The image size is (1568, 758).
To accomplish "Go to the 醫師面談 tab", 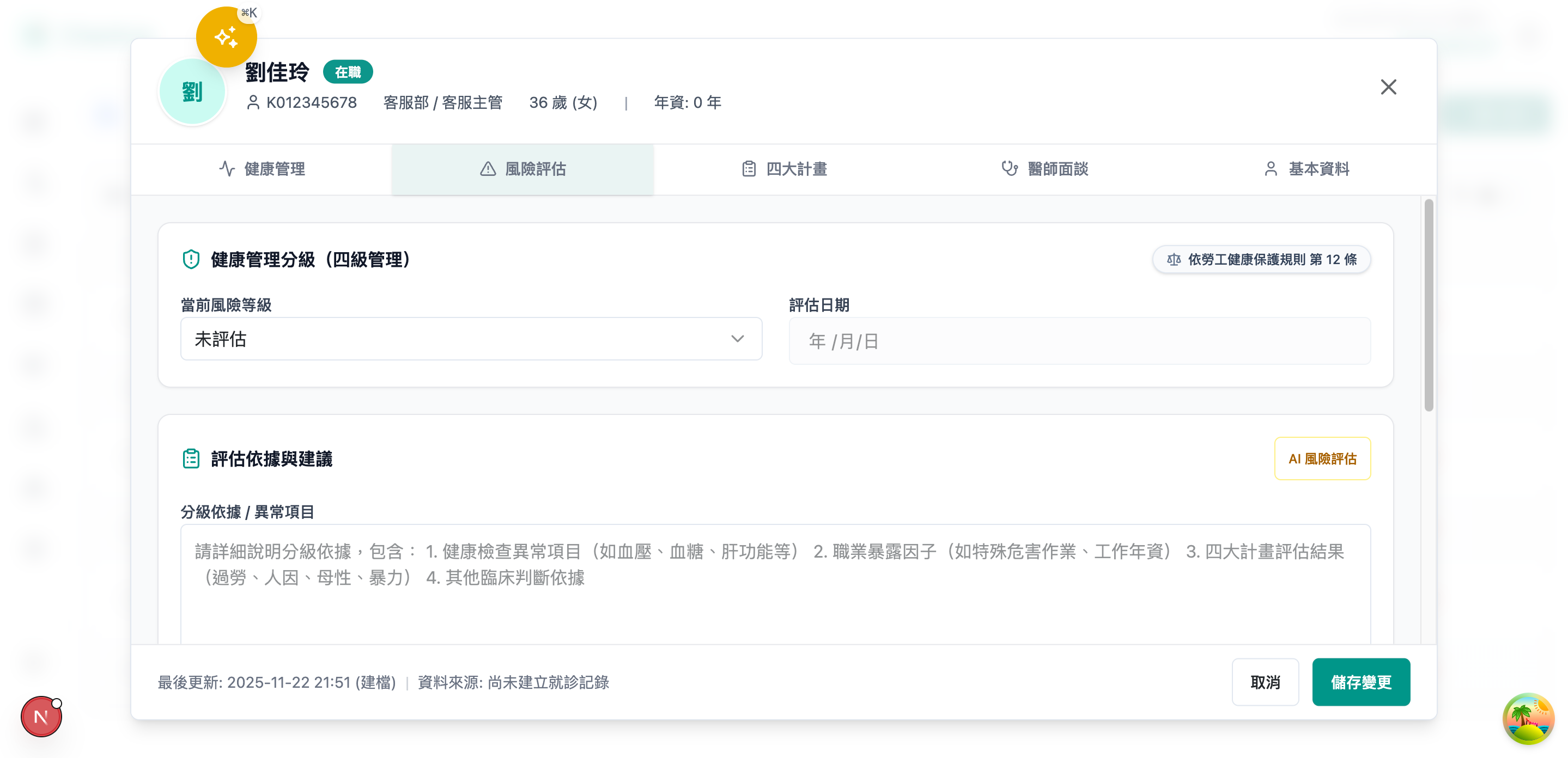I will (1045, 169).
